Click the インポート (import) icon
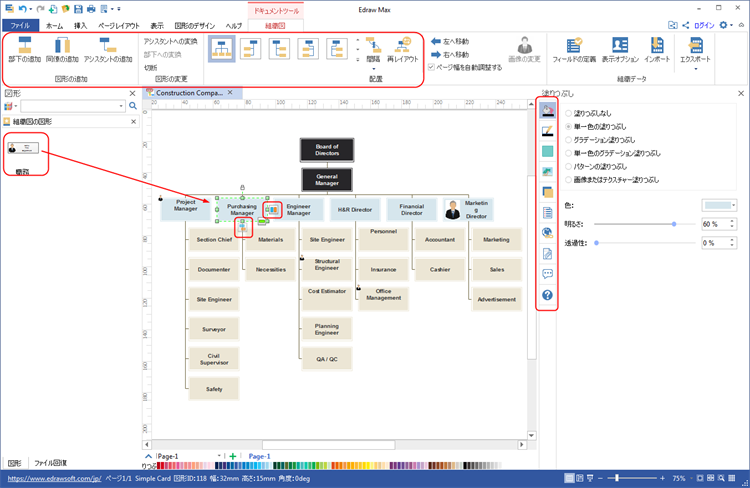The image size is (750, 488). pos(657,45)
